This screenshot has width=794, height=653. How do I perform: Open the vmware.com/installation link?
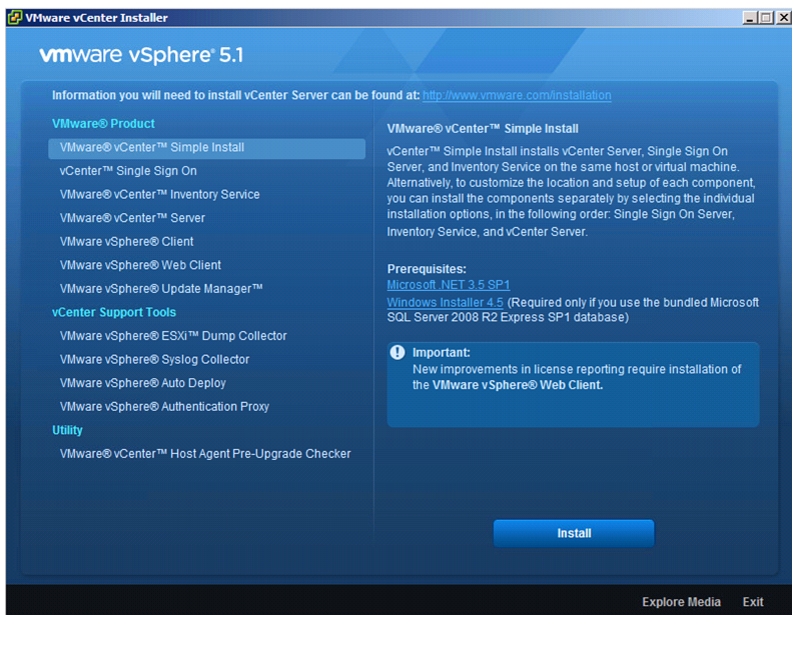coord(517,96)
